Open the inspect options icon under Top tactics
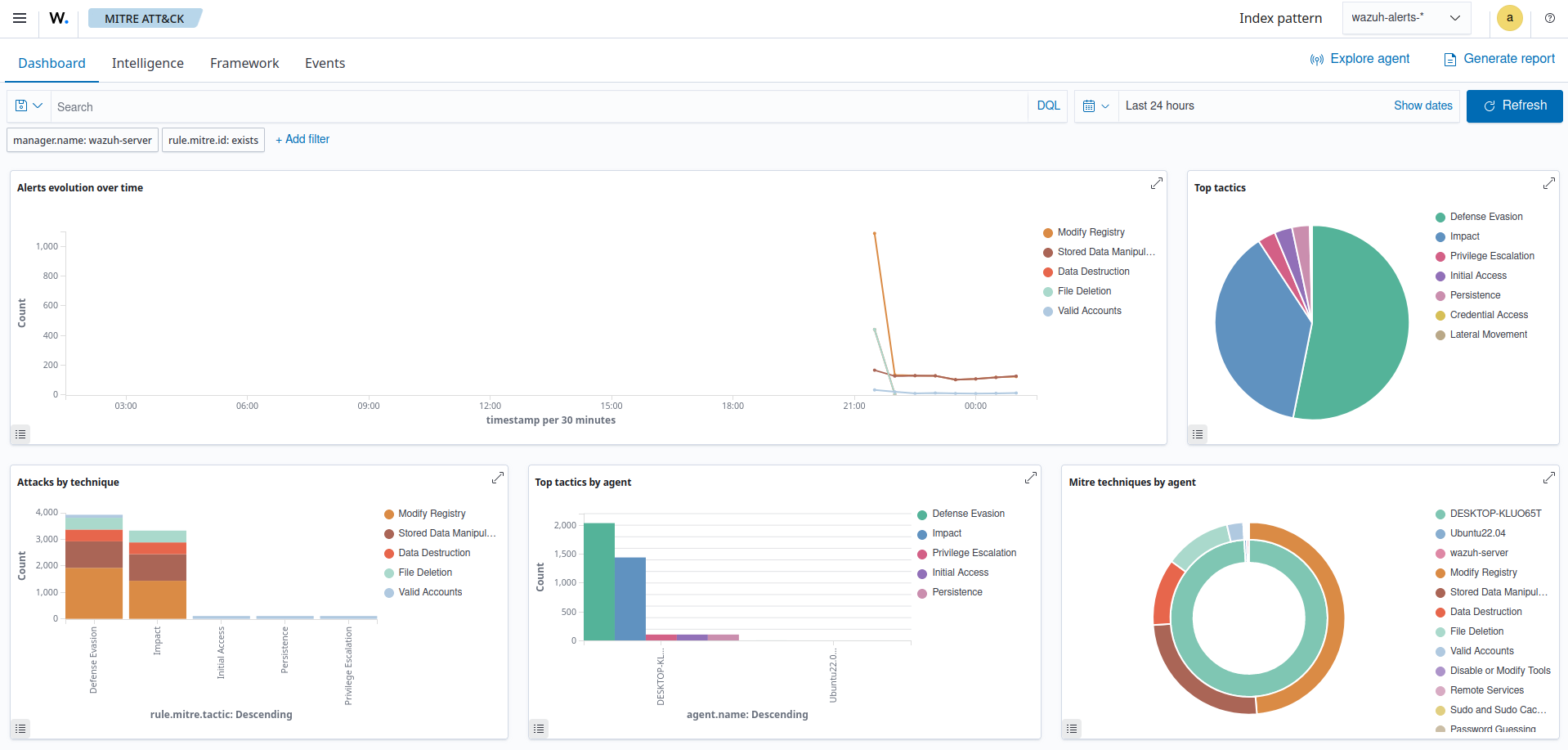 pyautogui.click(x=1198, y=433)
